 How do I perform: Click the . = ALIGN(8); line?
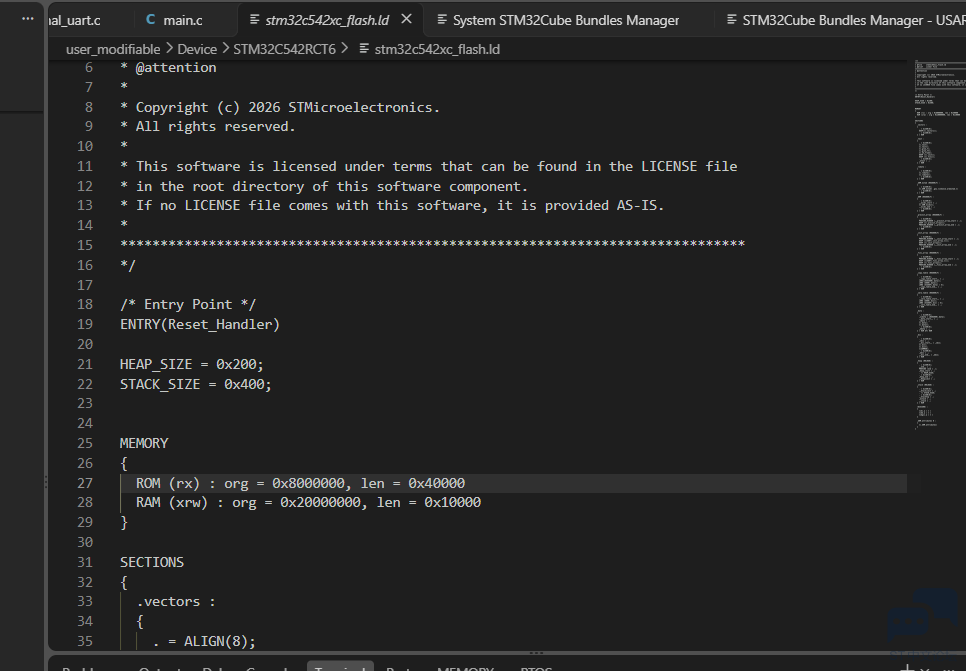[x=204, y=641]
